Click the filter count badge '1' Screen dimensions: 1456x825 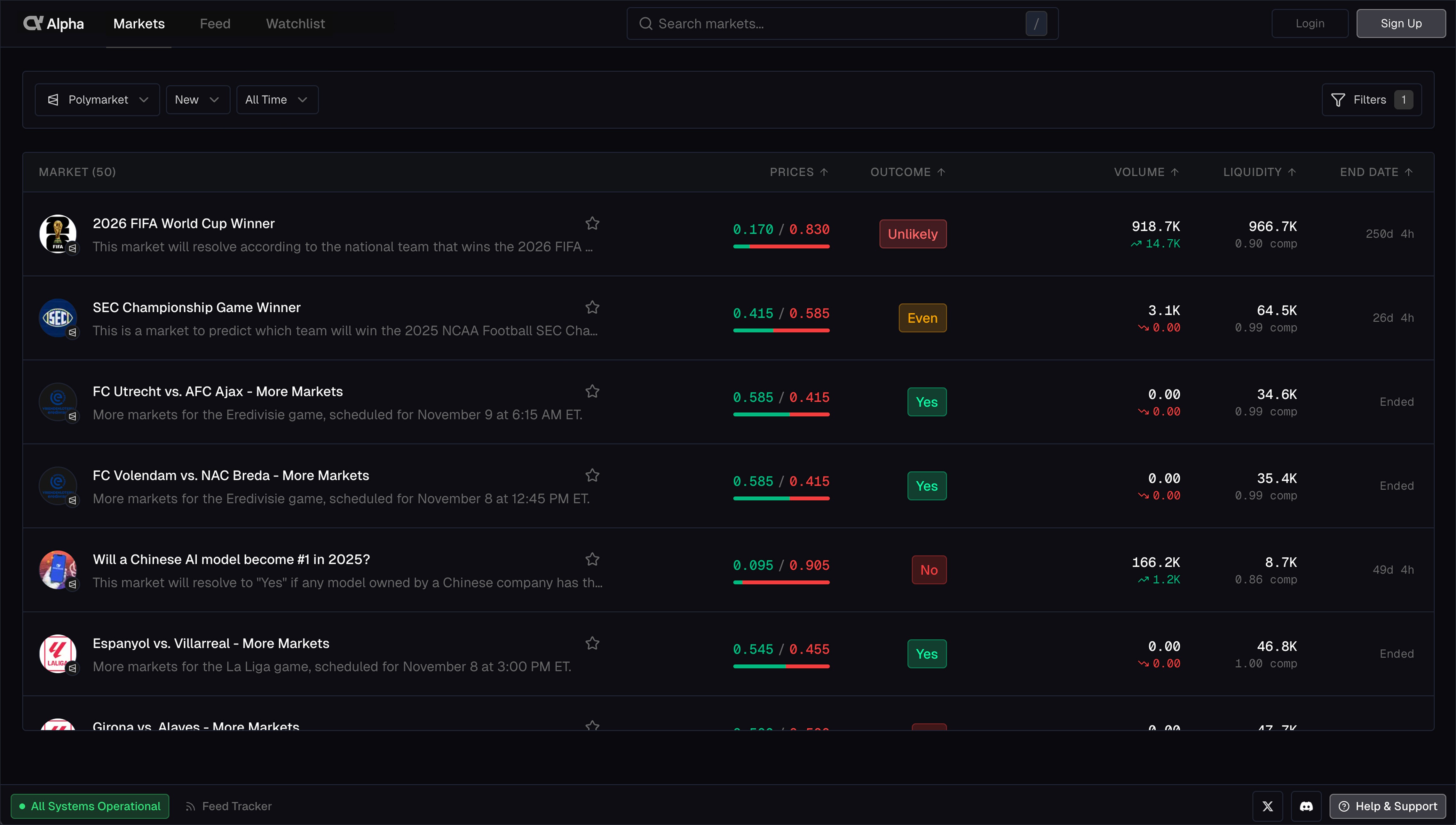tap(1403, 100)
